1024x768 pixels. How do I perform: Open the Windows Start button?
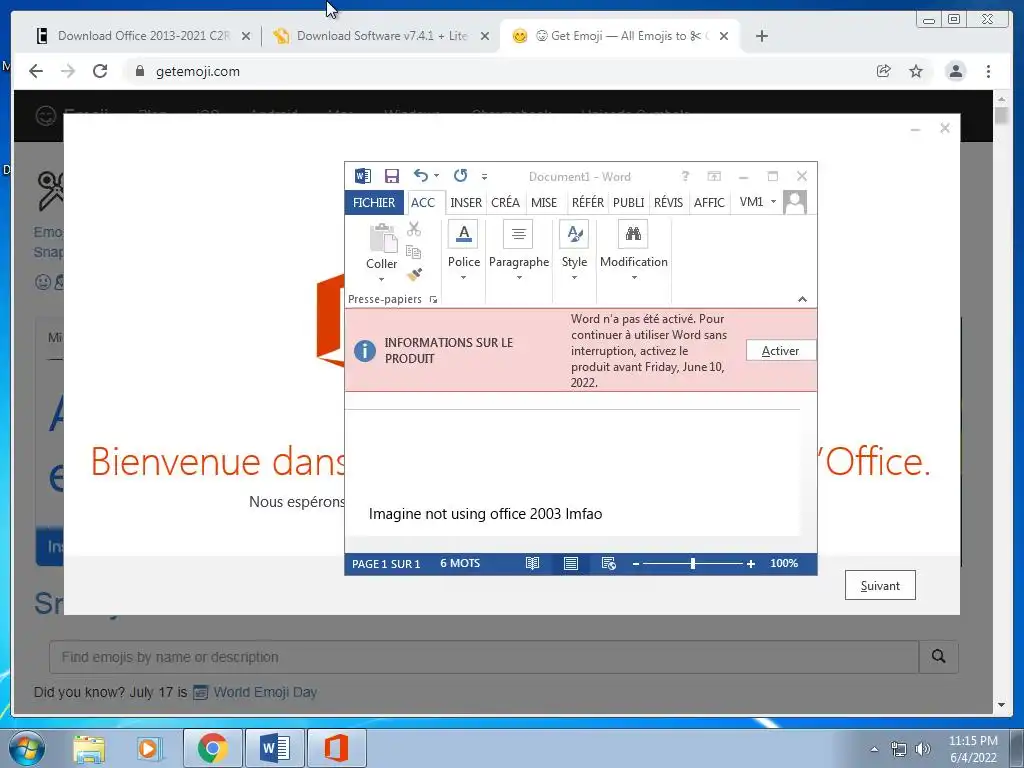pyautogui.click(x=26, y=748)
